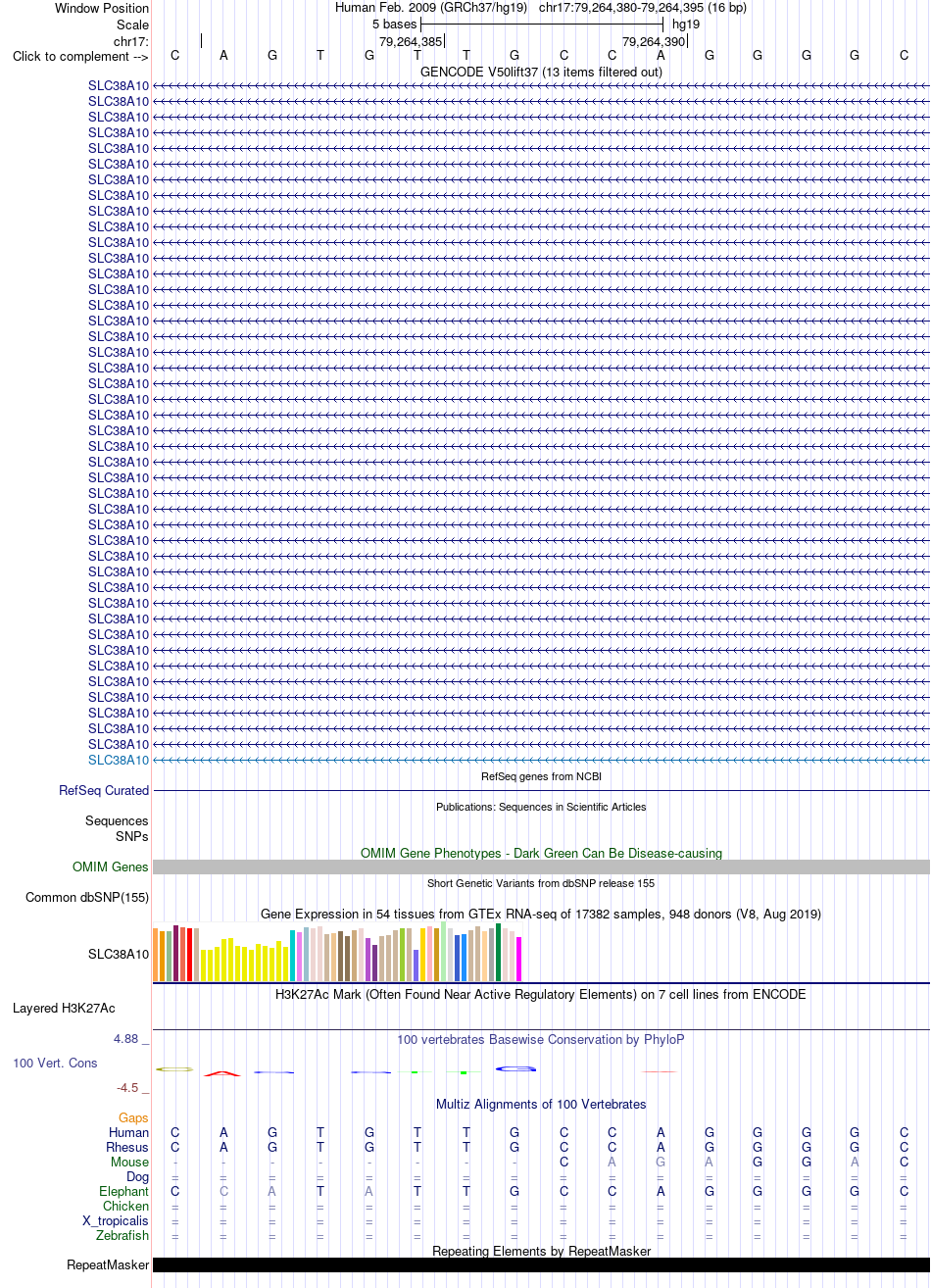Select the Human alignment row label
The image size is (931, 1288).
pyautogui.click(x=129, y=1132)
